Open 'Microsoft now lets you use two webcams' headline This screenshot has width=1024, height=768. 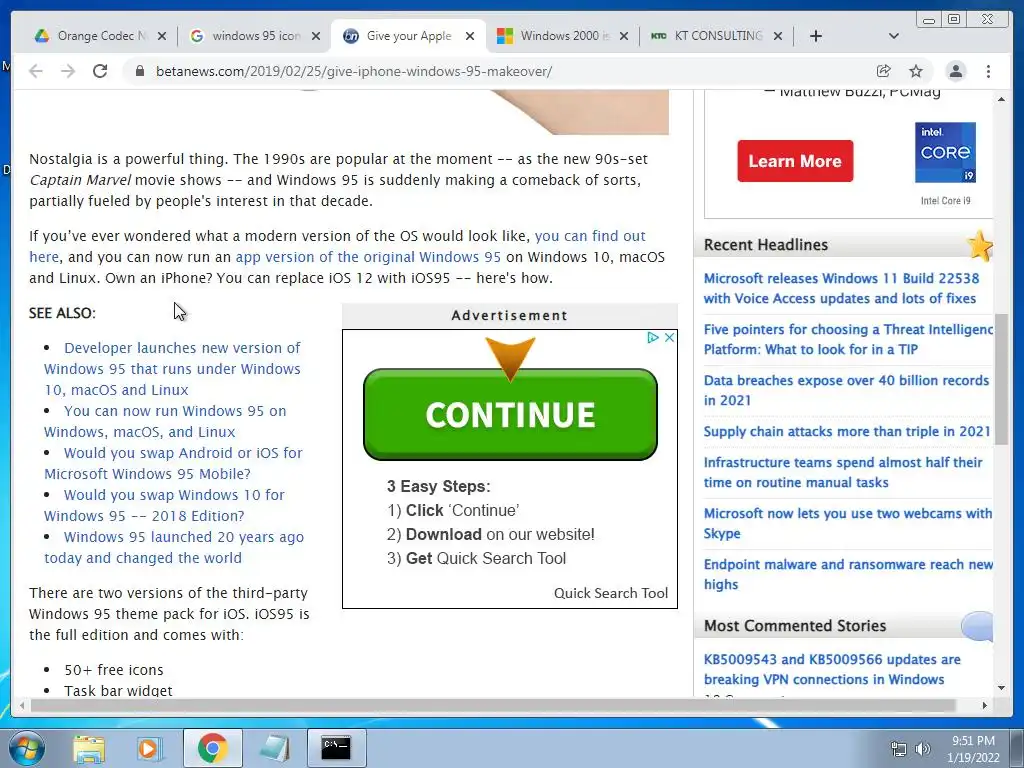[848, 523]
